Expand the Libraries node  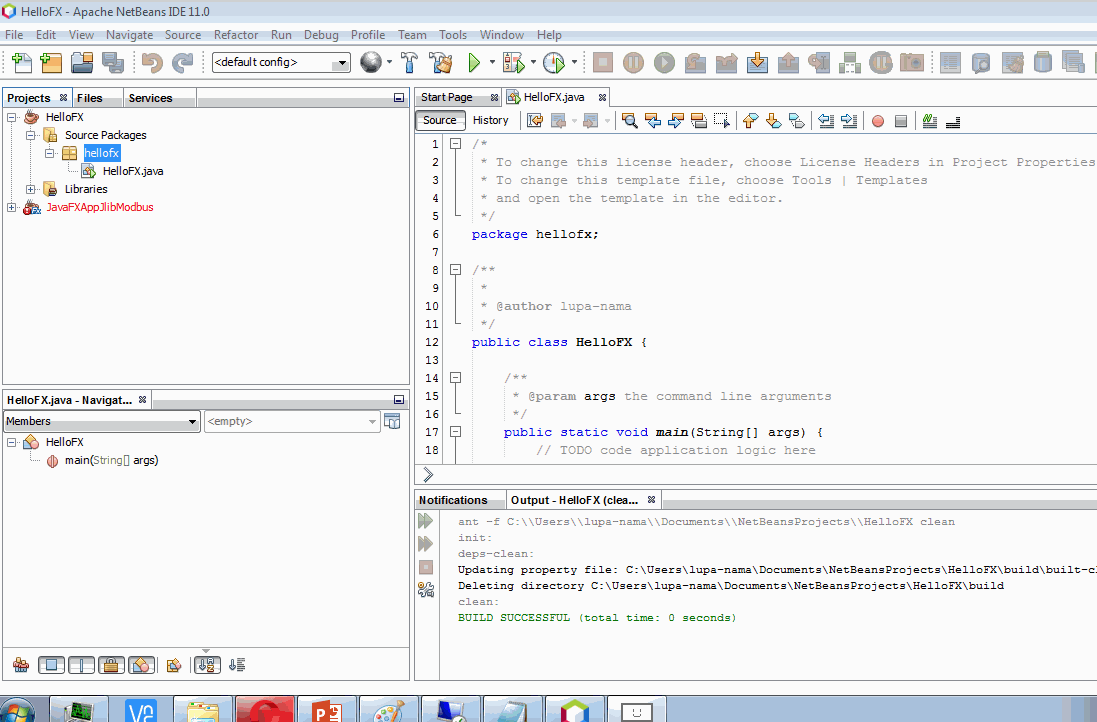[31, 189]
